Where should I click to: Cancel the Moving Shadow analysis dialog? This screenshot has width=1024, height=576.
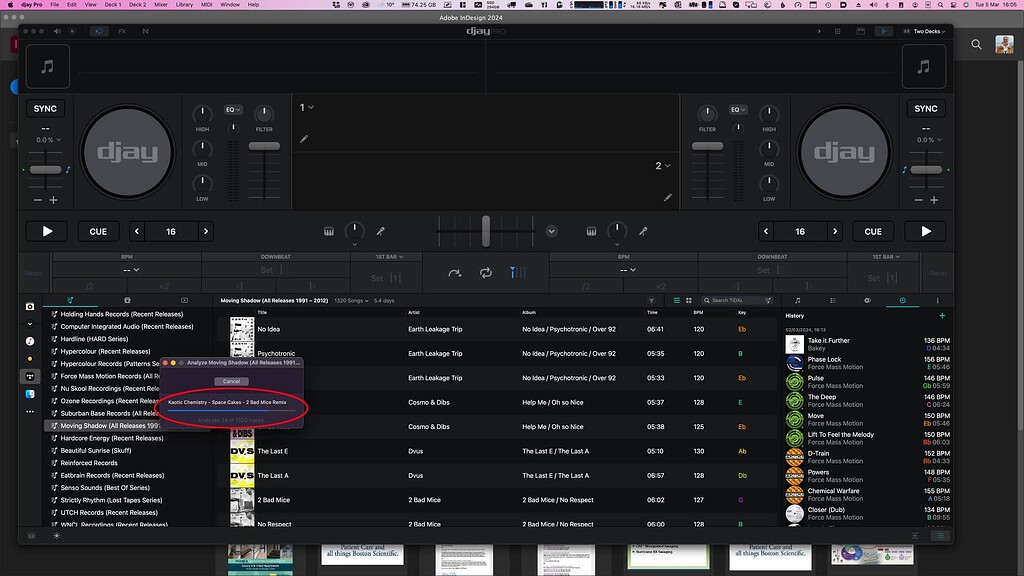pos(234,381)
